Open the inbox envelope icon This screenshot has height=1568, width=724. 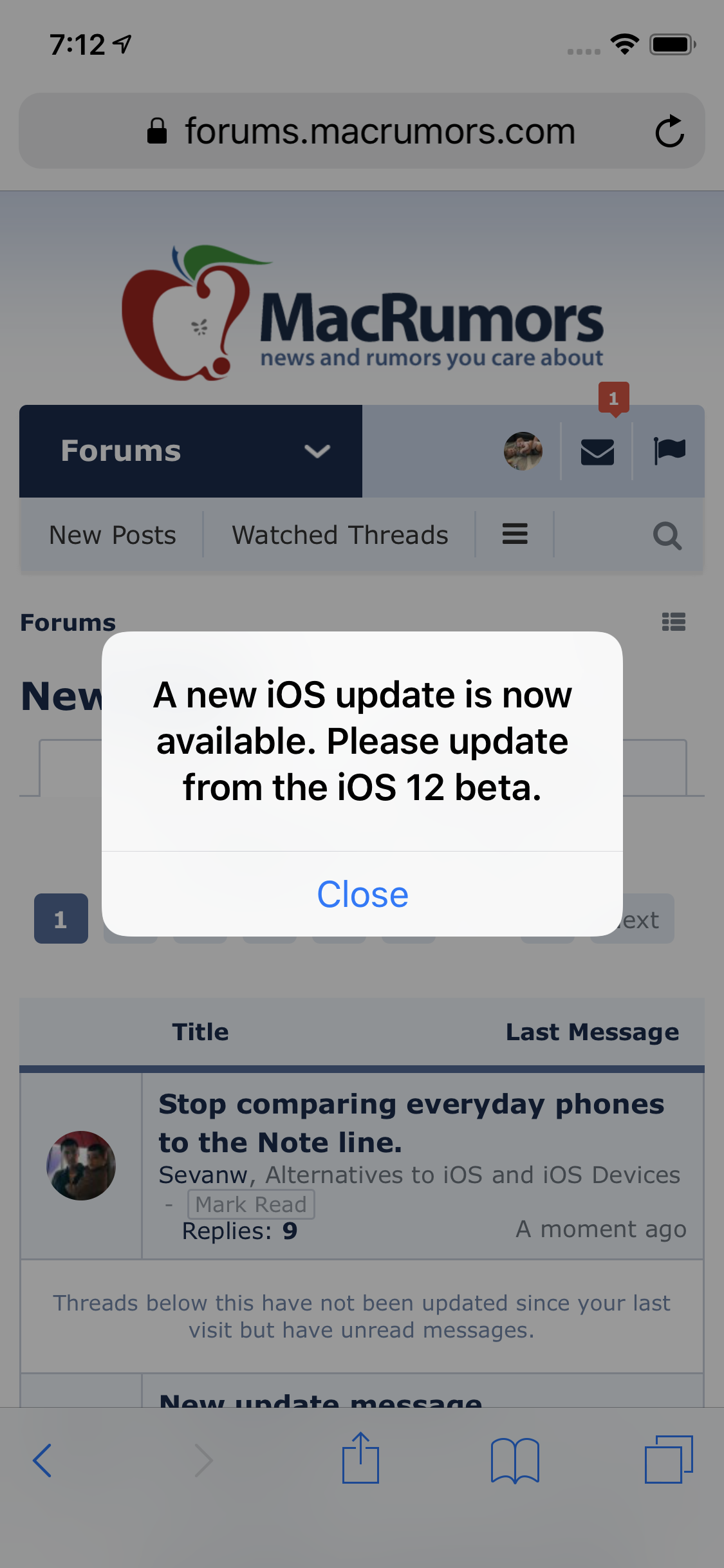tap(597, 451)
